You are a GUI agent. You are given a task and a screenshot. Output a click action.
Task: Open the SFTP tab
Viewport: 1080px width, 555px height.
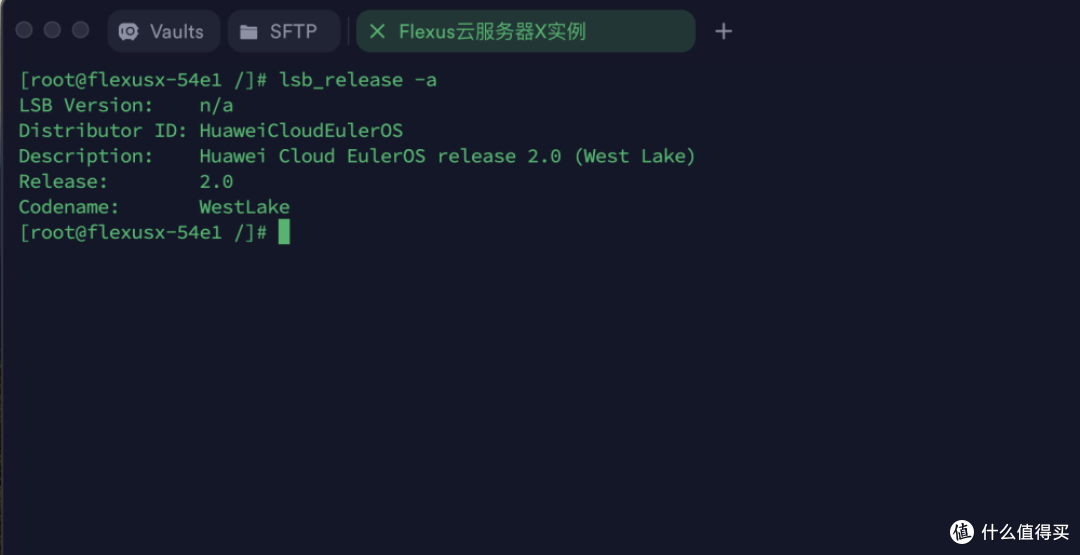[x=283, y=32]
